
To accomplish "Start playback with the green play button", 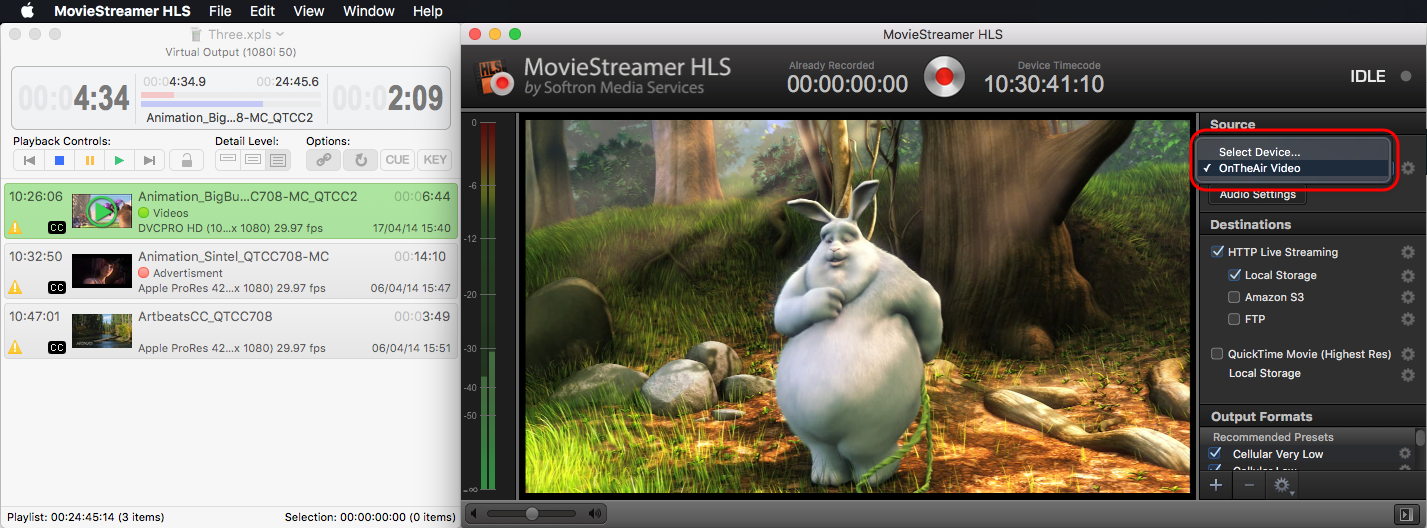I will coord(120,160).
